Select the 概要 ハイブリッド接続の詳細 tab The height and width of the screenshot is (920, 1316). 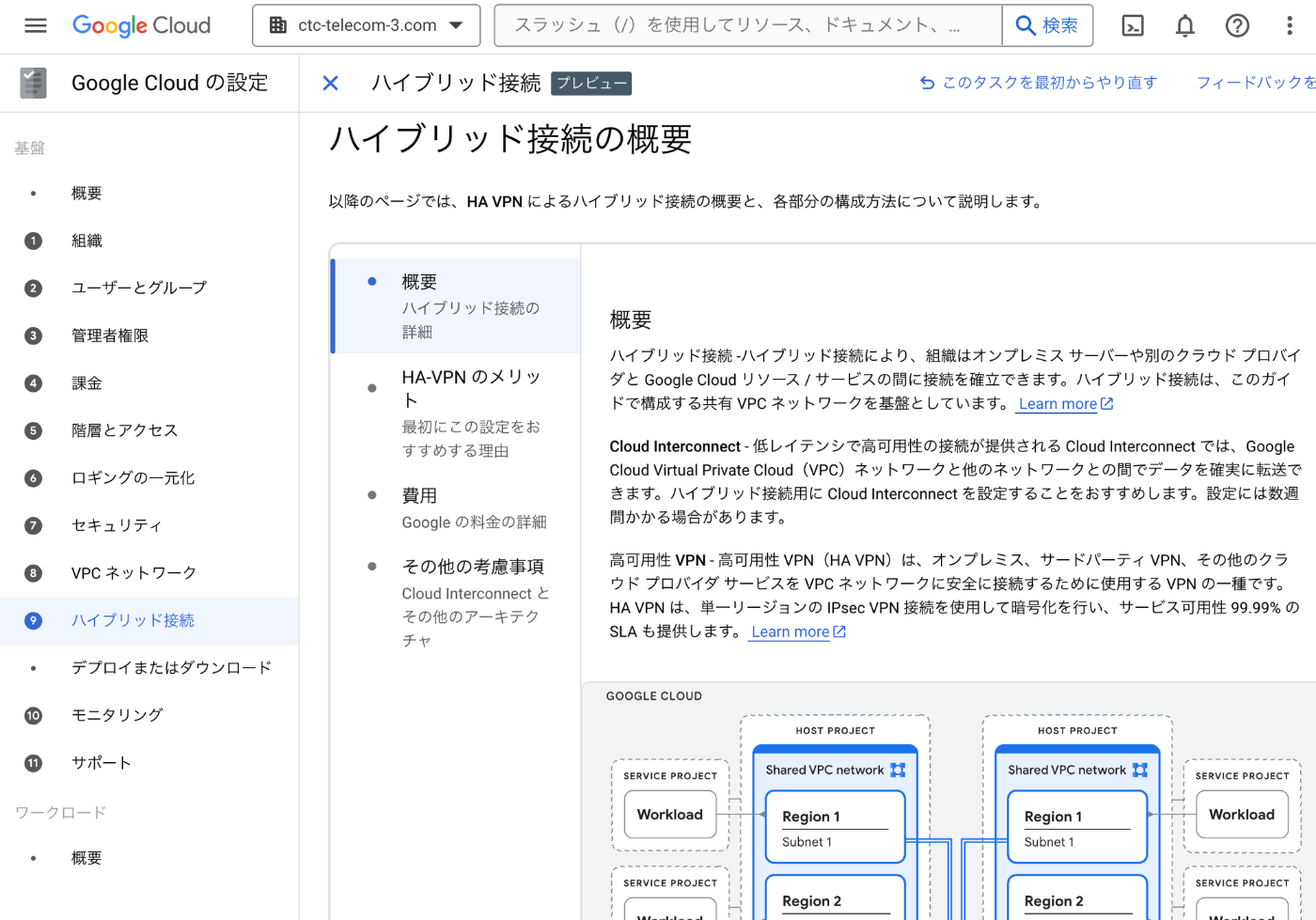(457, 306)
